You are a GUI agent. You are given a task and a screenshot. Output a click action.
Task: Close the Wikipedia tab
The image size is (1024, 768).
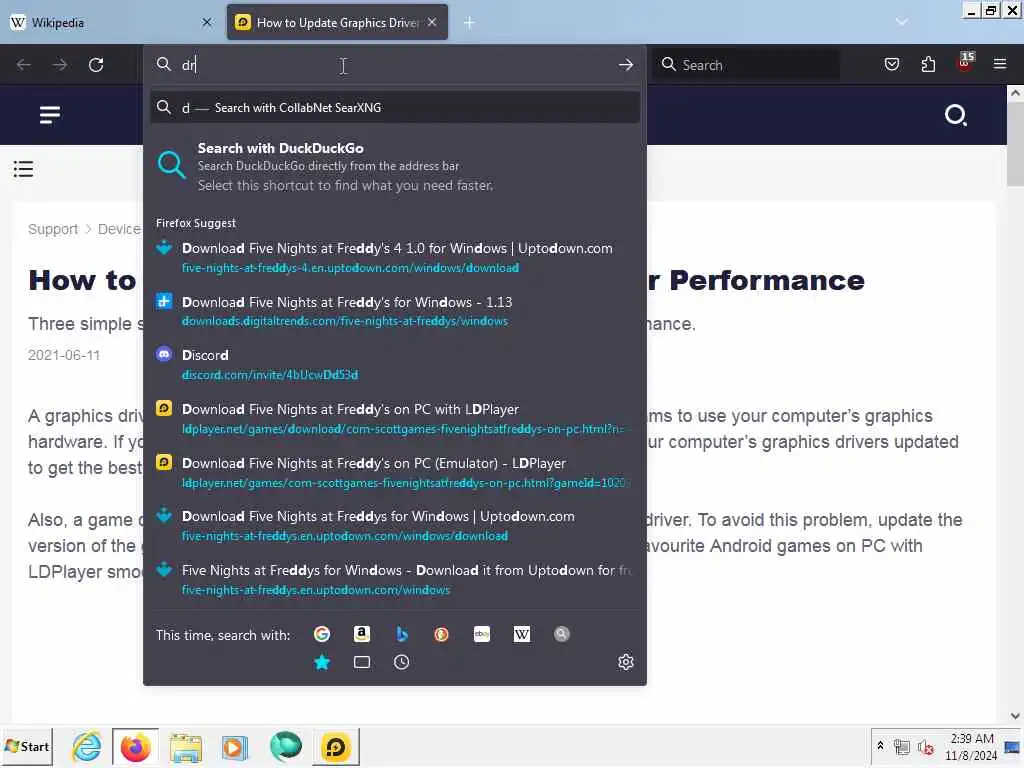pyautogui.click(x=207, y=22)
